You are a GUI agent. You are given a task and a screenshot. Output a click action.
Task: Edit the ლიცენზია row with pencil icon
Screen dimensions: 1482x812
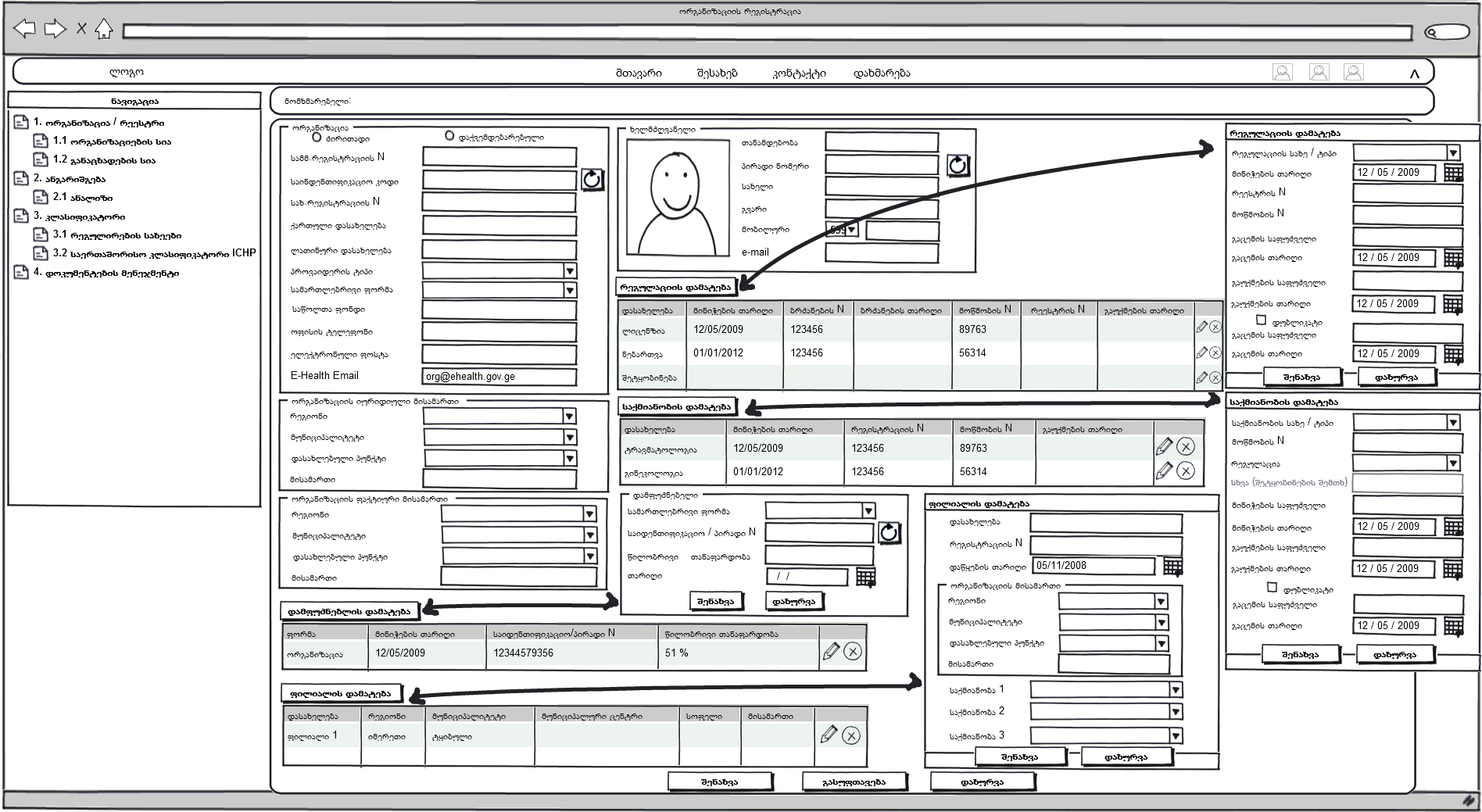click(1201, 327)
